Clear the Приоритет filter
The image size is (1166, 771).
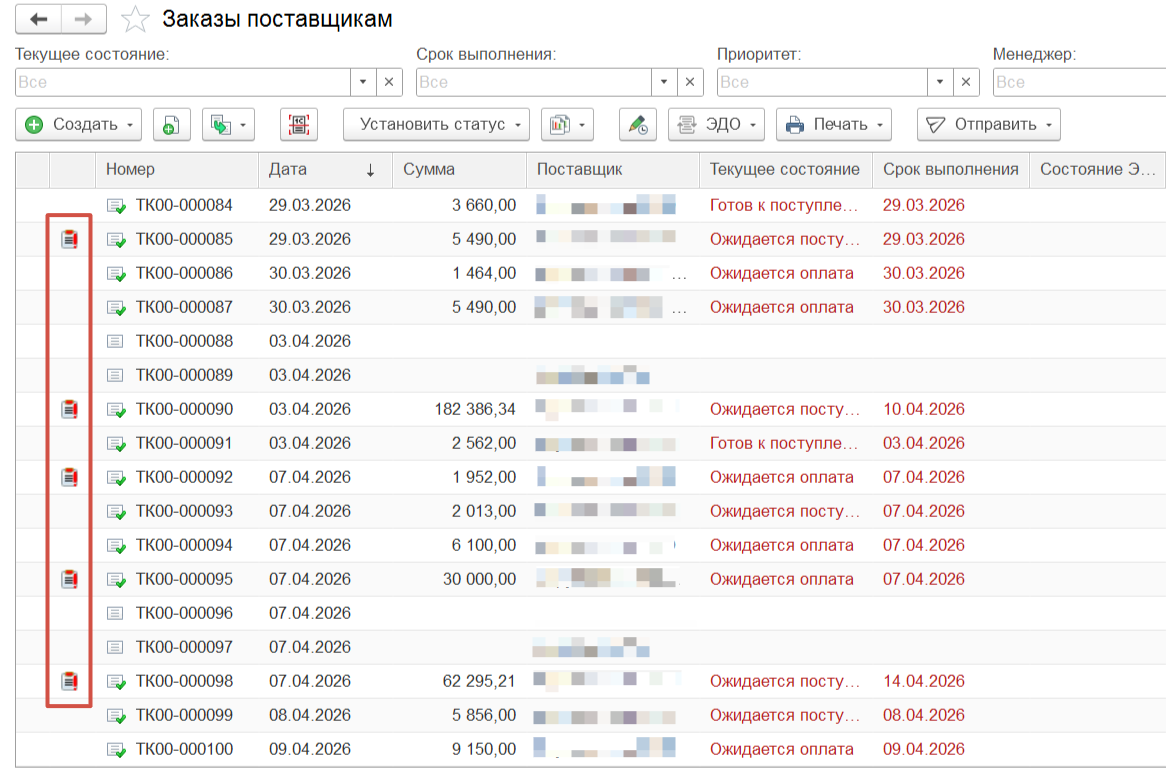pos(966,82)
